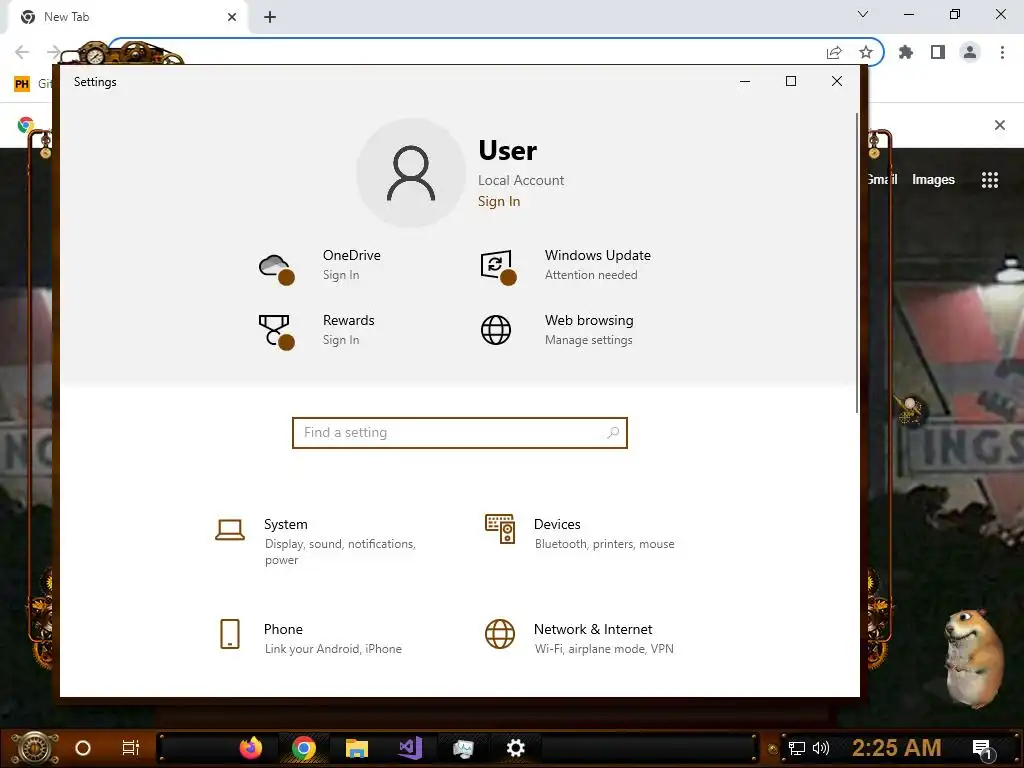Select the New Tab tab in Chrome
This screenshot has height=768, width=1024.
(124, 17)
